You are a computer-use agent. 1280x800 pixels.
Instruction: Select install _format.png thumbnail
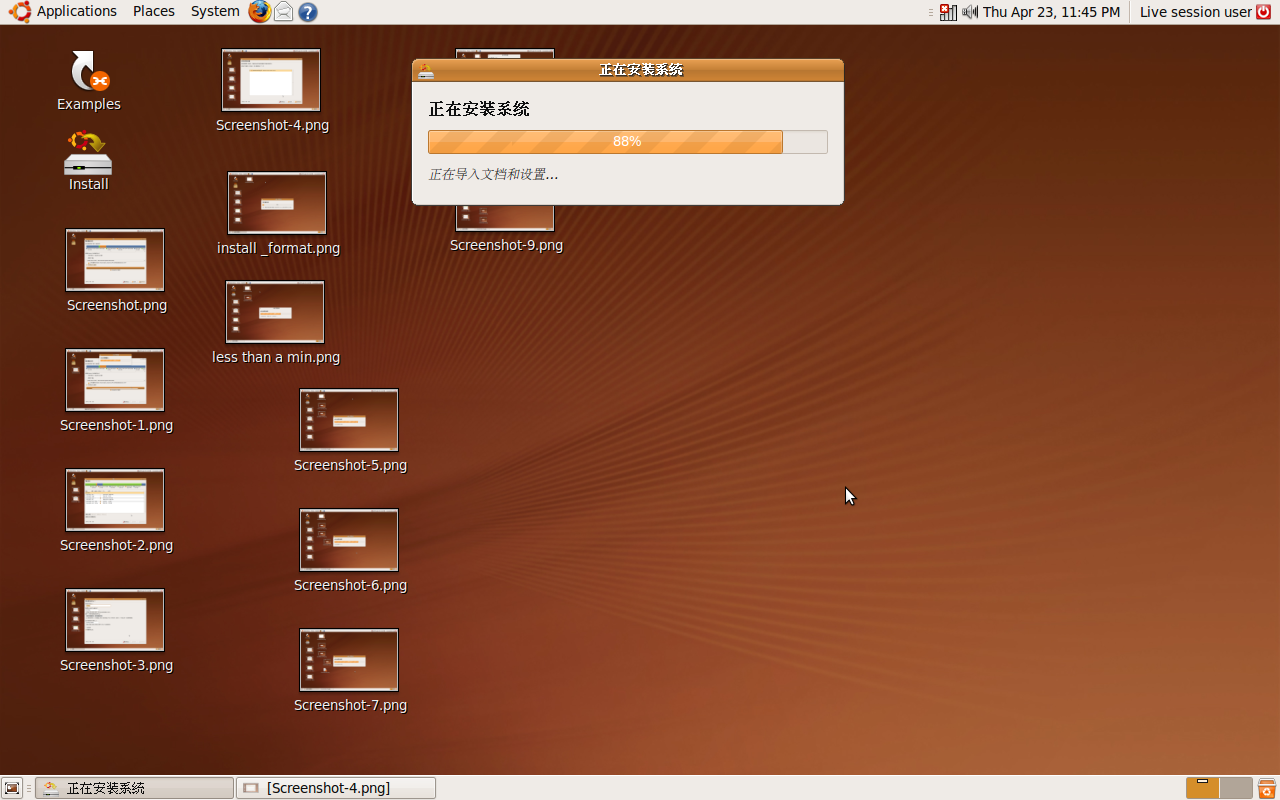pyautogui.click(x=277, y=203)
